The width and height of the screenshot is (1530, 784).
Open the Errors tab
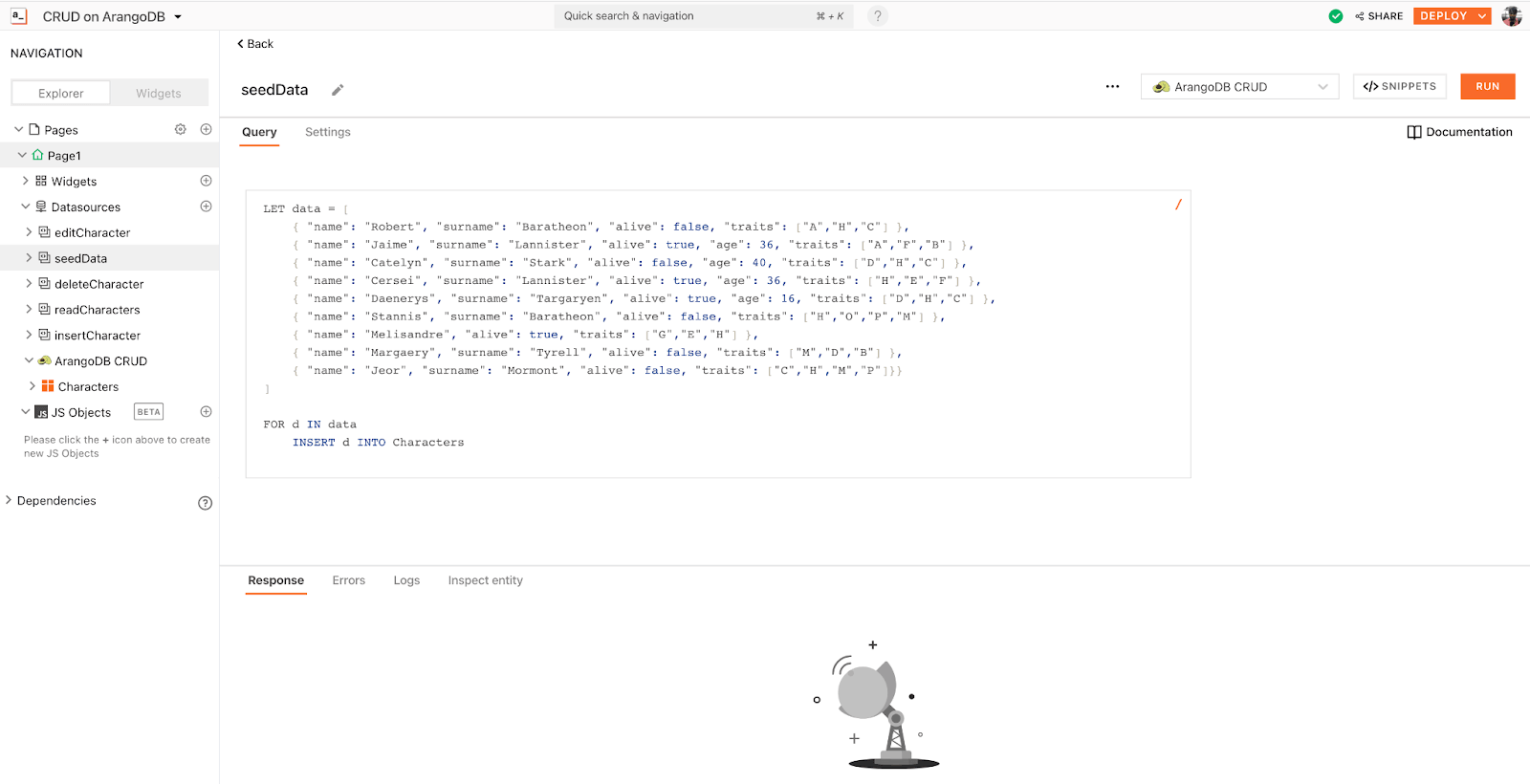(x=349, y=580)
